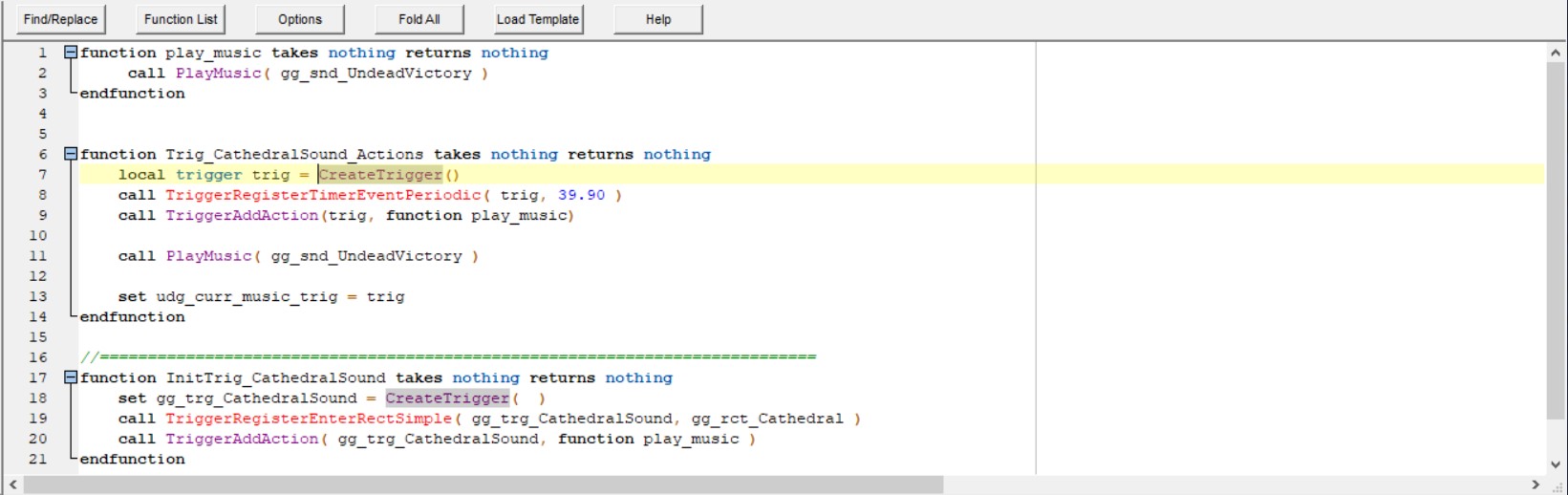Click the comment separator line 16
The image size is (1568, 495).
[x=448, y=357]
